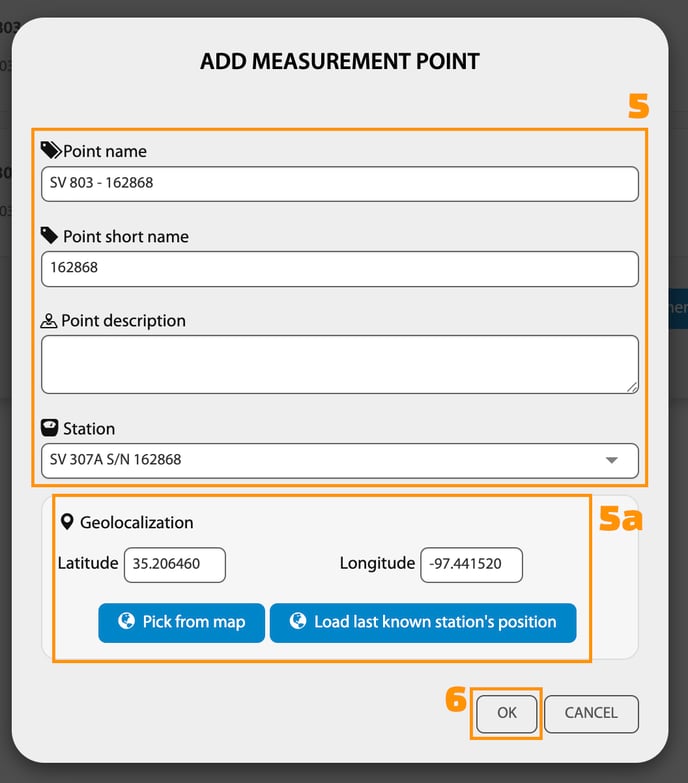
Task: Click the globe icon on Pick from map
Action: point(126,622)
